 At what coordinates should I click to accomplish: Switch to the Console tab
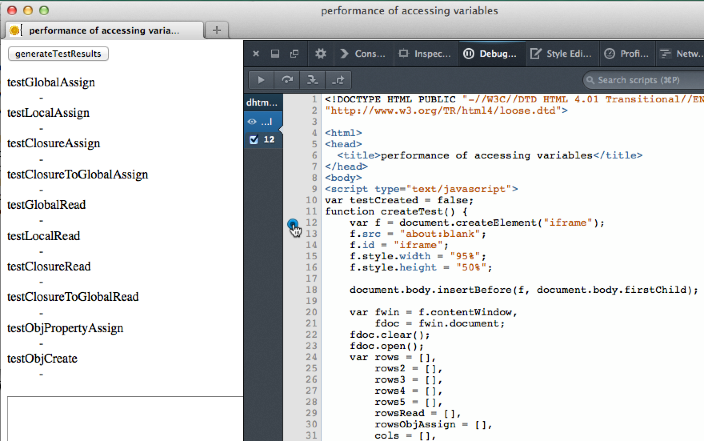click(x=364, y=54)
